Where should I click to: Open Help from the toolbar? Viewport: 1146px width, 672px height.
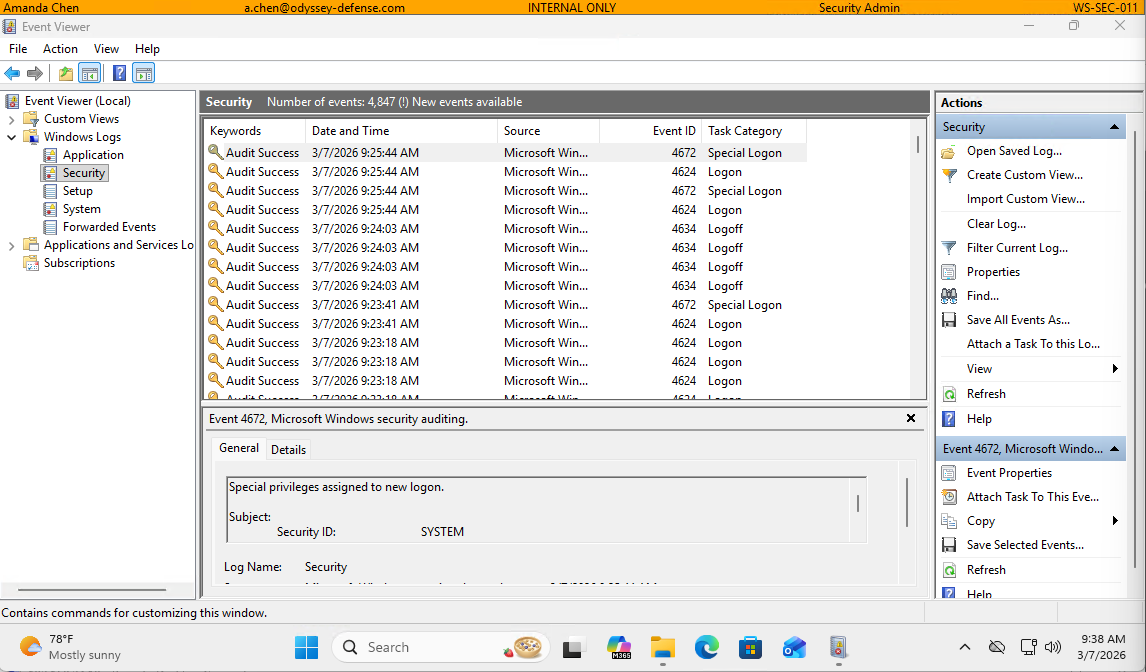coord(119,72)
